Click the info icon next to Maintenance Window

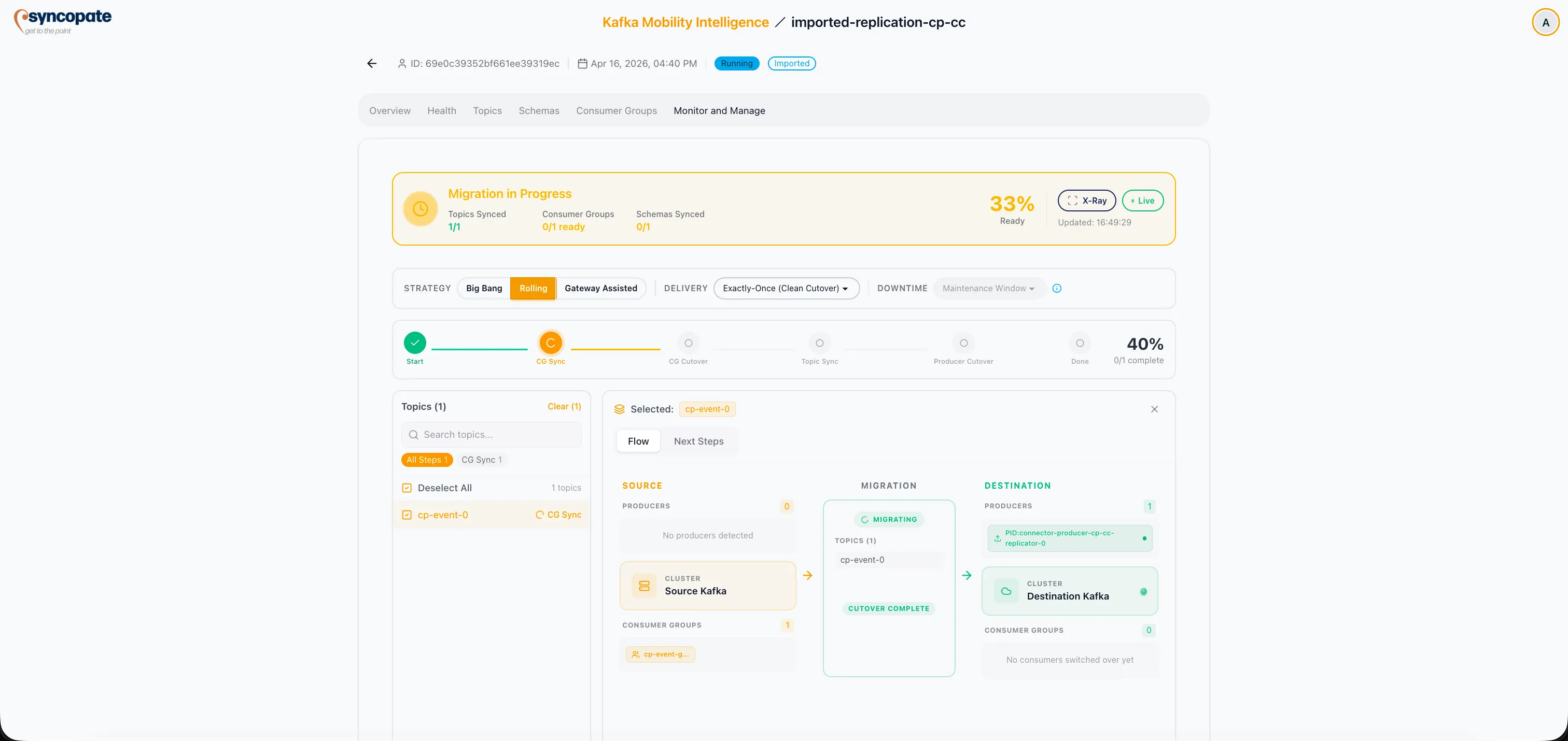pos(1057,289)
